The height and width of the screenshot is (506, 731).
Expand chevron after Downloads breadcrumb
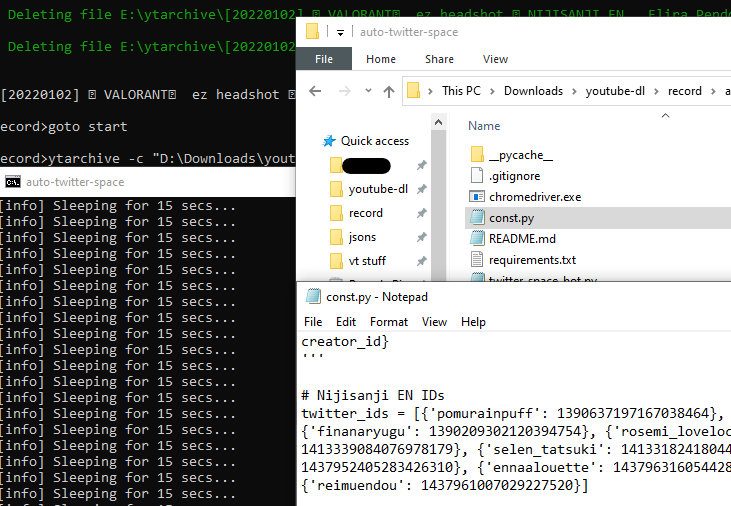[574, 91]
